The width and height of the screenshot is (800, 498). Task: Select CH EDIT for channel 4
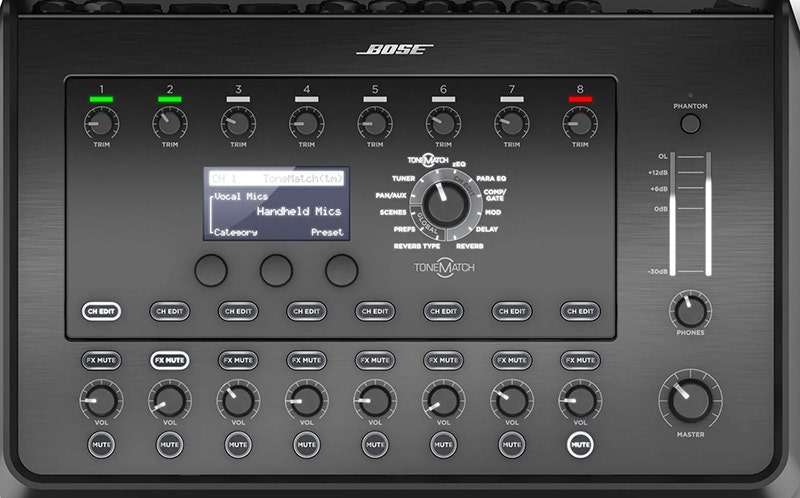tap(307, 311)
